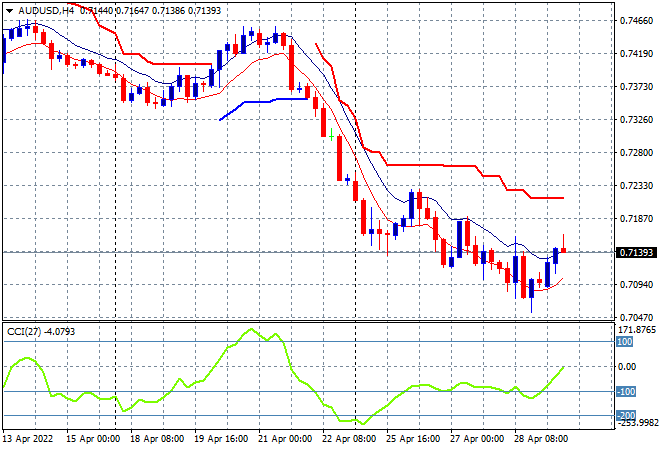Select the 22 Apr 08:00 time label
The image size is (660, 450).
(349, 439)
